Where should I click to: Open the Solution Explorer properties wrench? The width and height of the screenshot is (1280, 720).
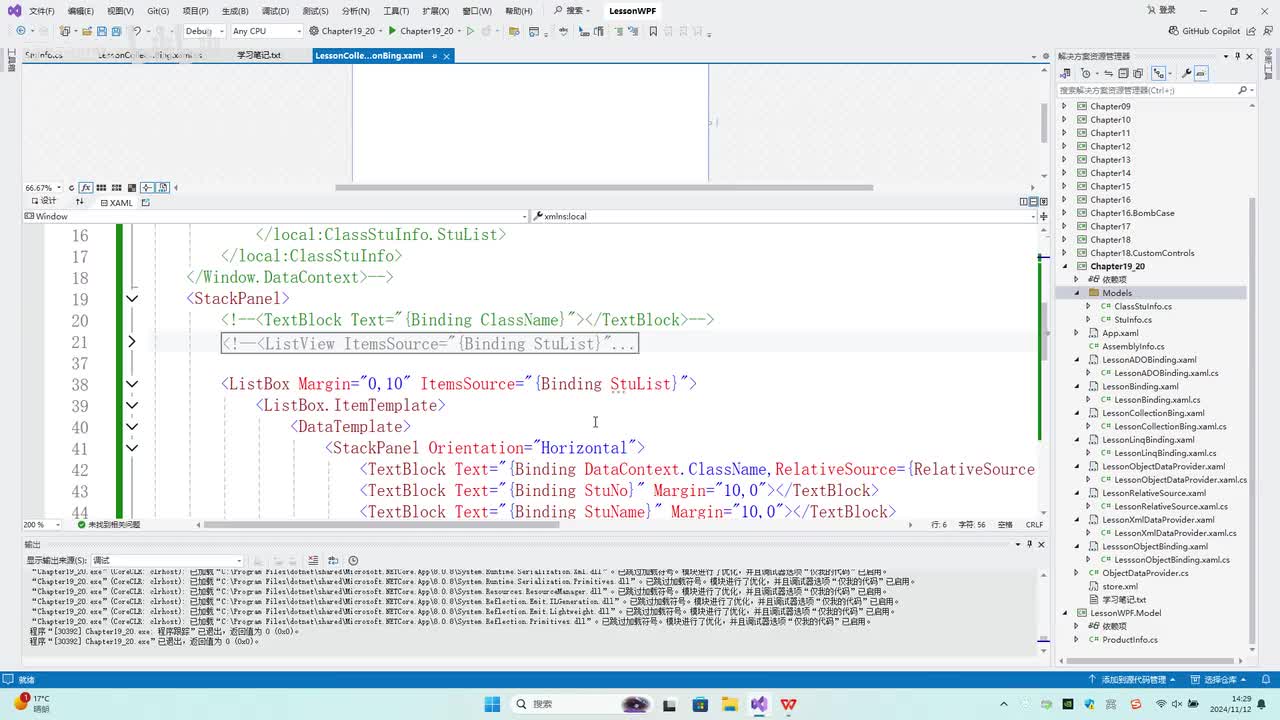click(x=1187, y=73)
